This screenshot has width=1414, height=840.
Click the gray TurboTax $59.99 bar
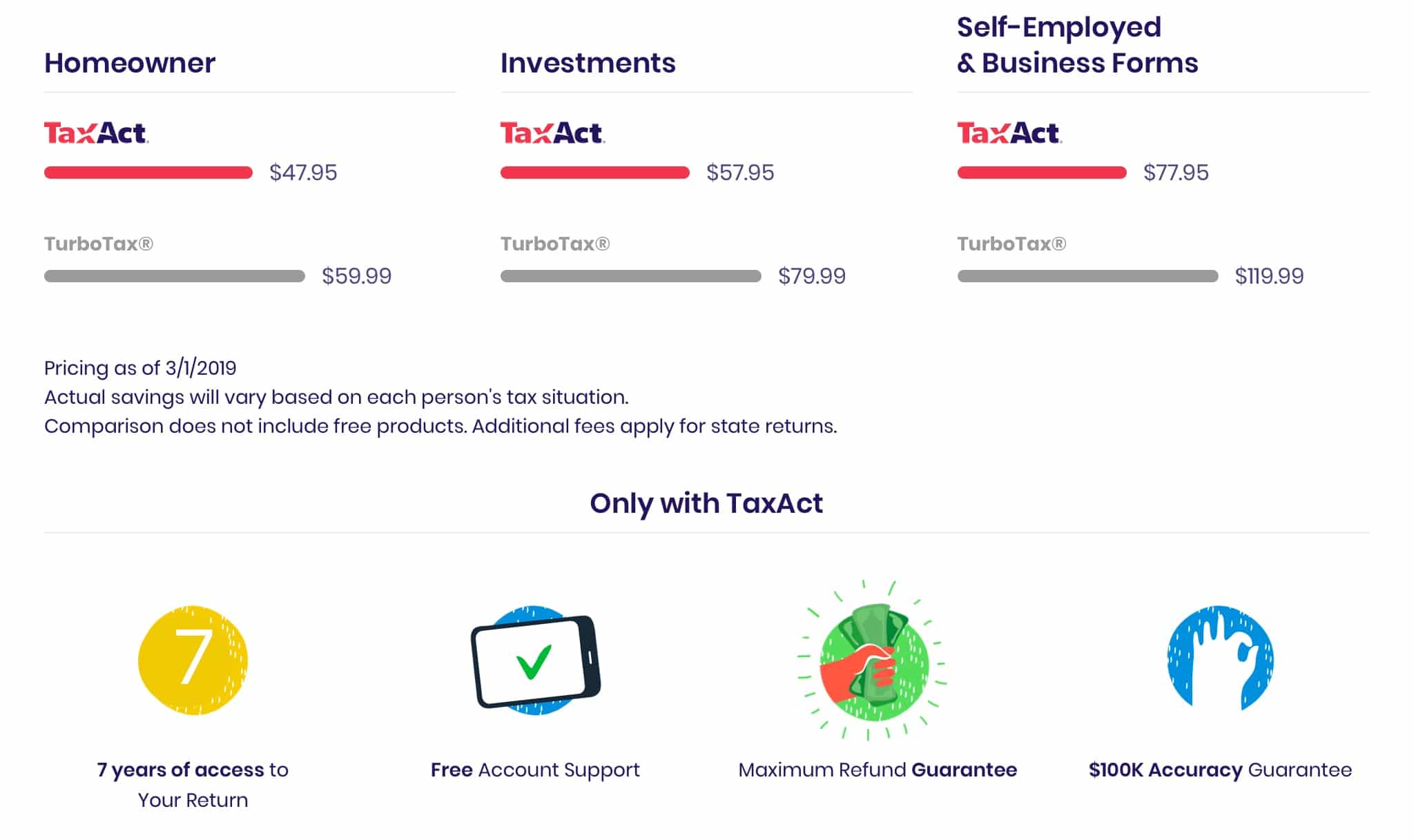175,276
